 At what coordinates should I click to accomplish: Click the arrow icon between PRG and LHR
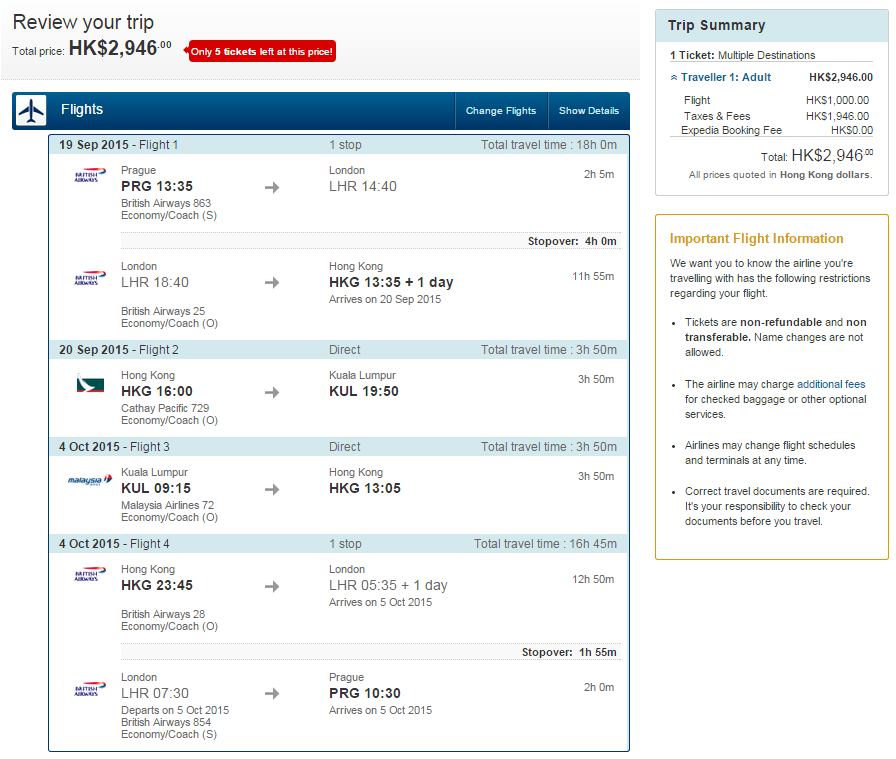[x=272, y=187]
